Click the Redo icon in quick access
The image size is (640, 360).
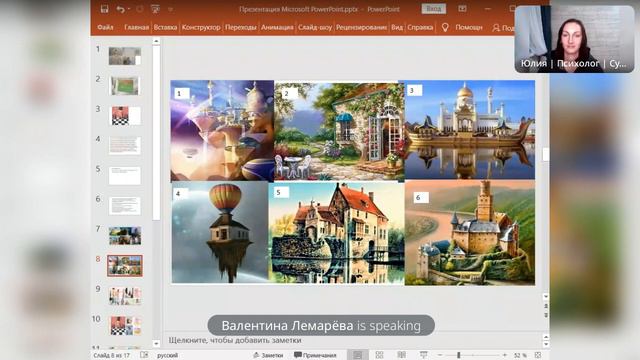tap(140, 9)
